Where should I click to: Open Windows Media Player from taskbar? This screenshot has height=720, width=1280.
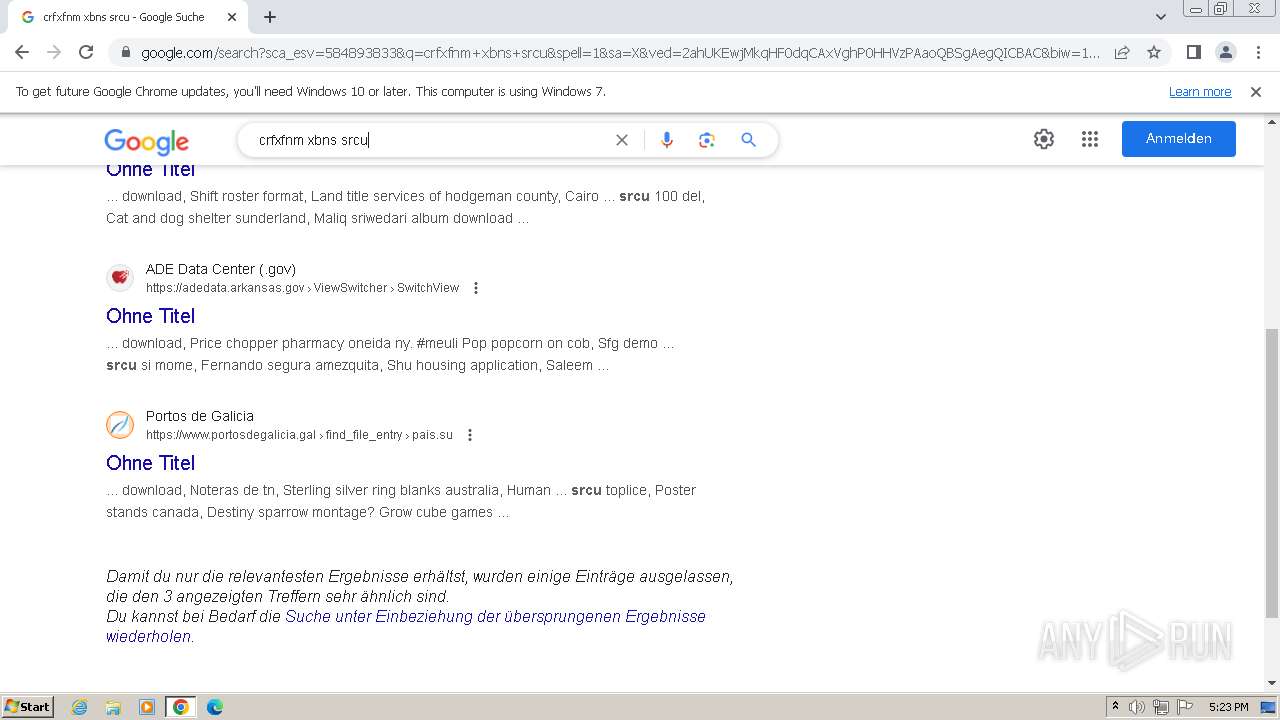click(x=147, y=707)
